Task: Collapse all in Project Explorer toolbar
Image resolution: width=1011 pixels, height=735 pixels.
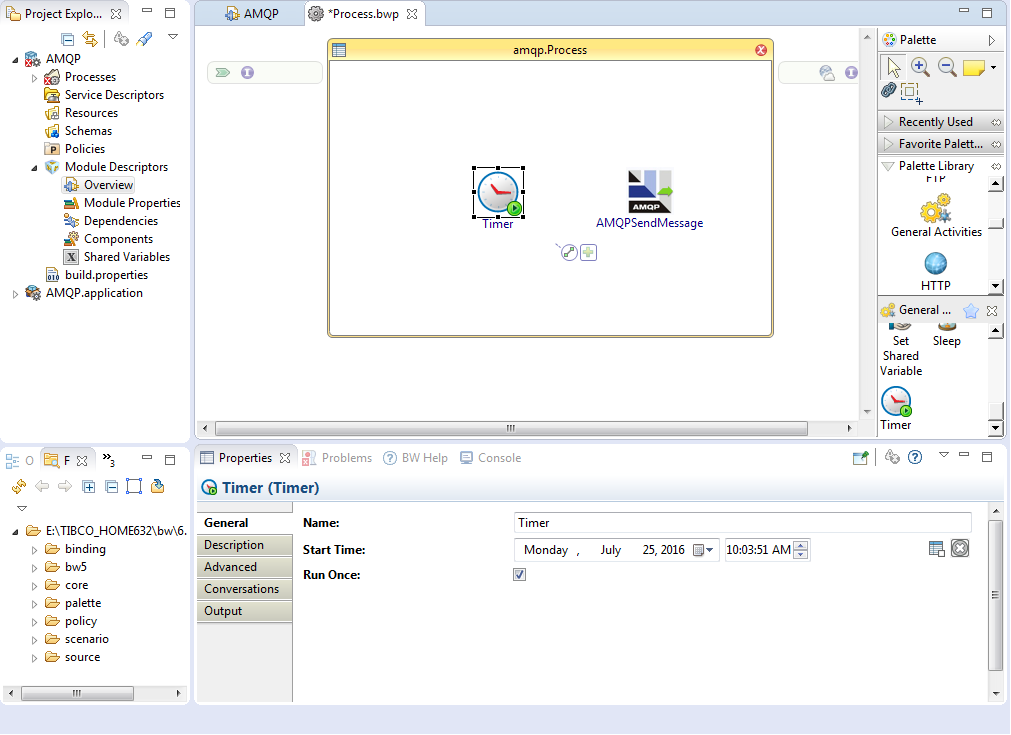Action: pos(67,39)
